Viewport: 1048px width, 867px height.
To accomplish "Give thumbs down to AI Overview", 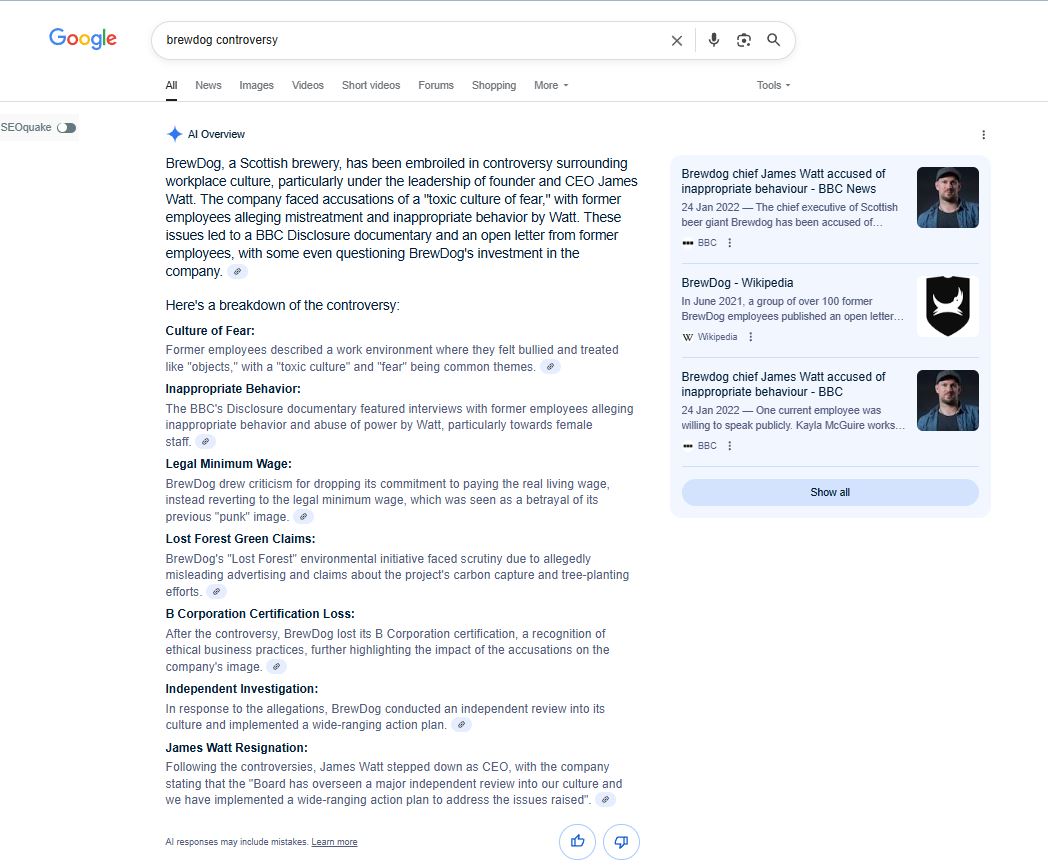I will (x=621, y=842).
